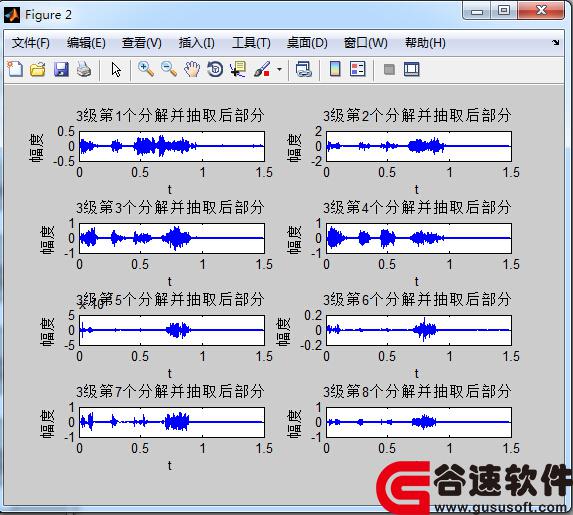Open the 查看(V) menu

pos(142,43)
